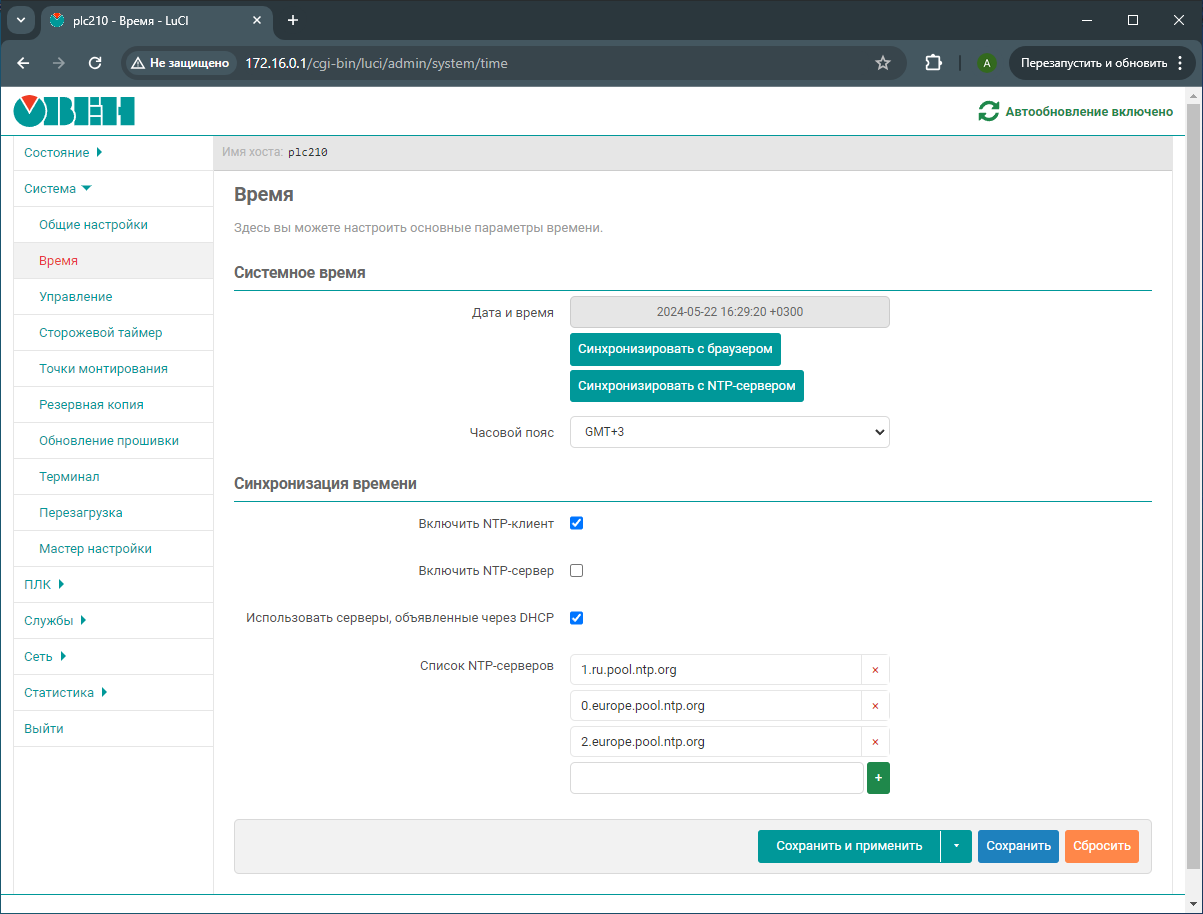Screen dimensions: 1203x914
Task: Click Синхронизировать с браузером button
Action: pos(675,350)
